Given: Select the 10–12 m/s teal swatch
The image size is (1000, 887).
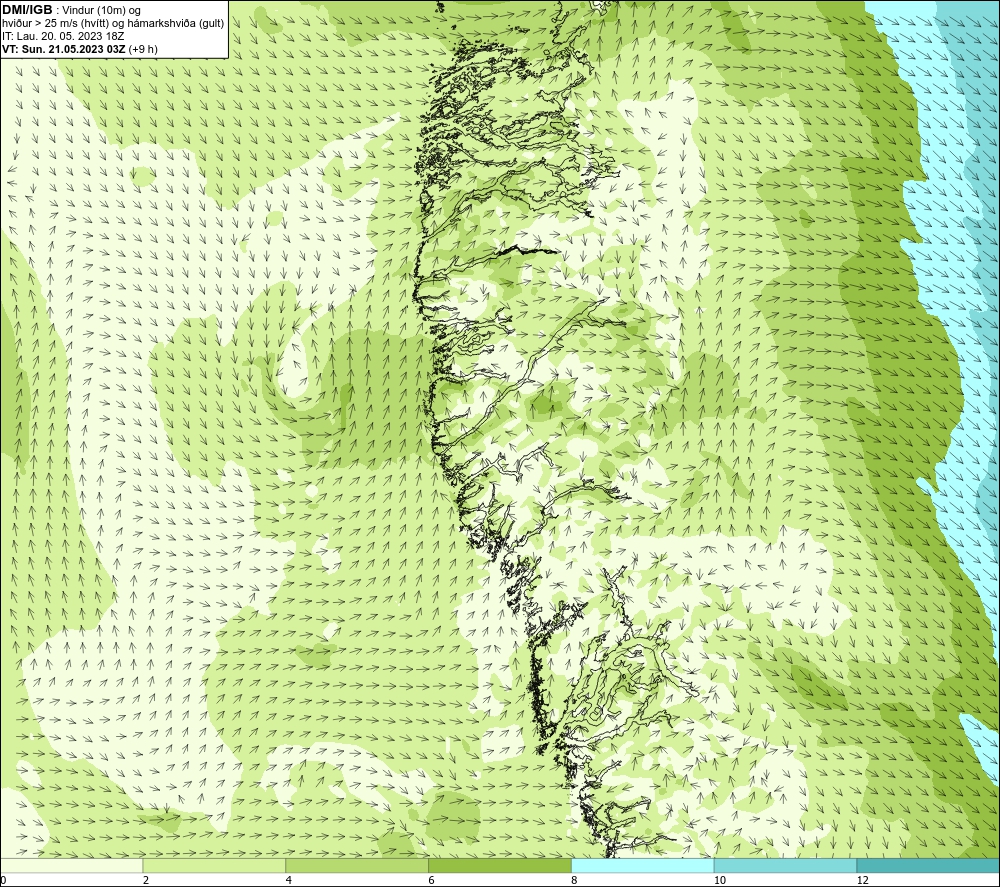Looking at the screenshot, I should point(786,866).
